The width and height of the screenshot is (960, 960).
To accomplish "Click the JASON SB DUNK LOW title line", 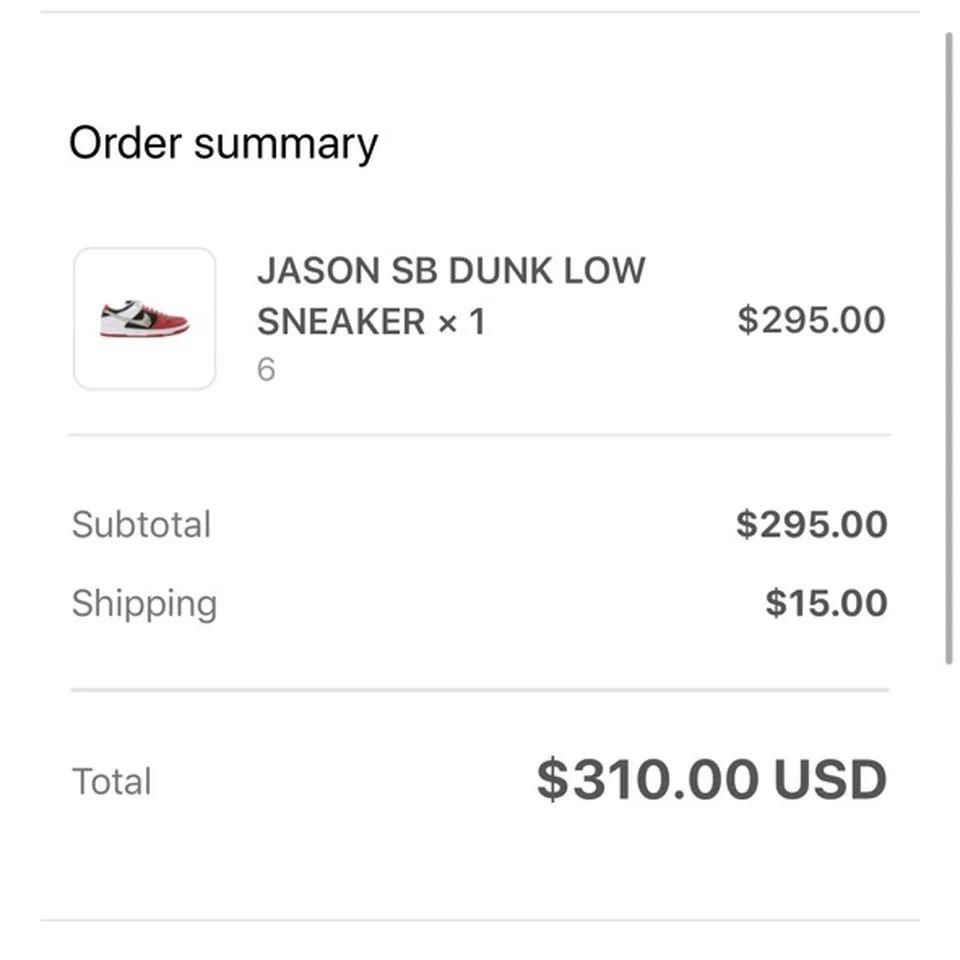I will (x=451, y=271).
